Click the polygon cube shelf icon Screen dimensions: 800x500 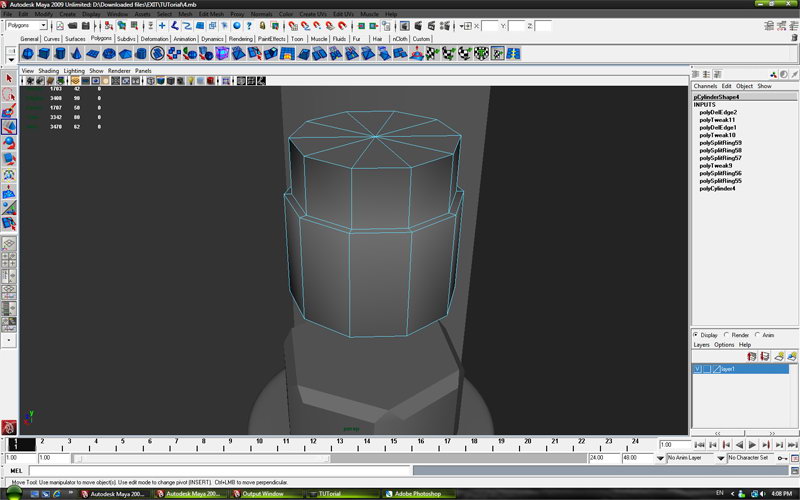point(45,53)
